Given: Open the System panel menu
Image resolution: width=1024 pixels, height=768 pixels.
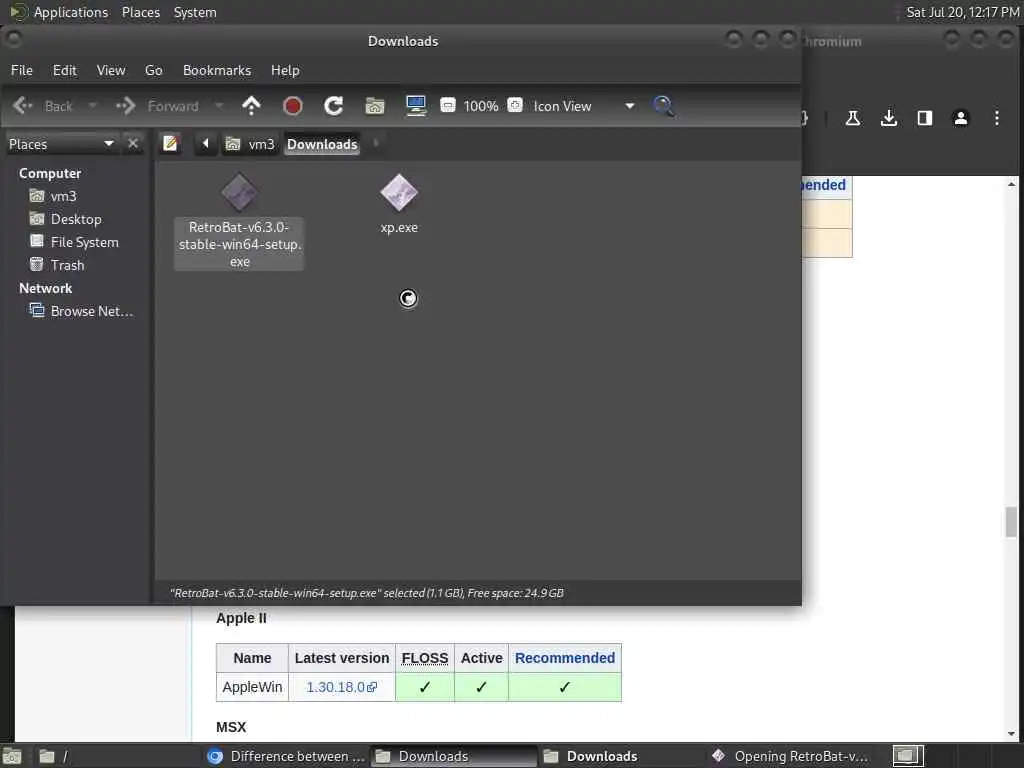Looking at the screenshot, I should pos(195,12).
